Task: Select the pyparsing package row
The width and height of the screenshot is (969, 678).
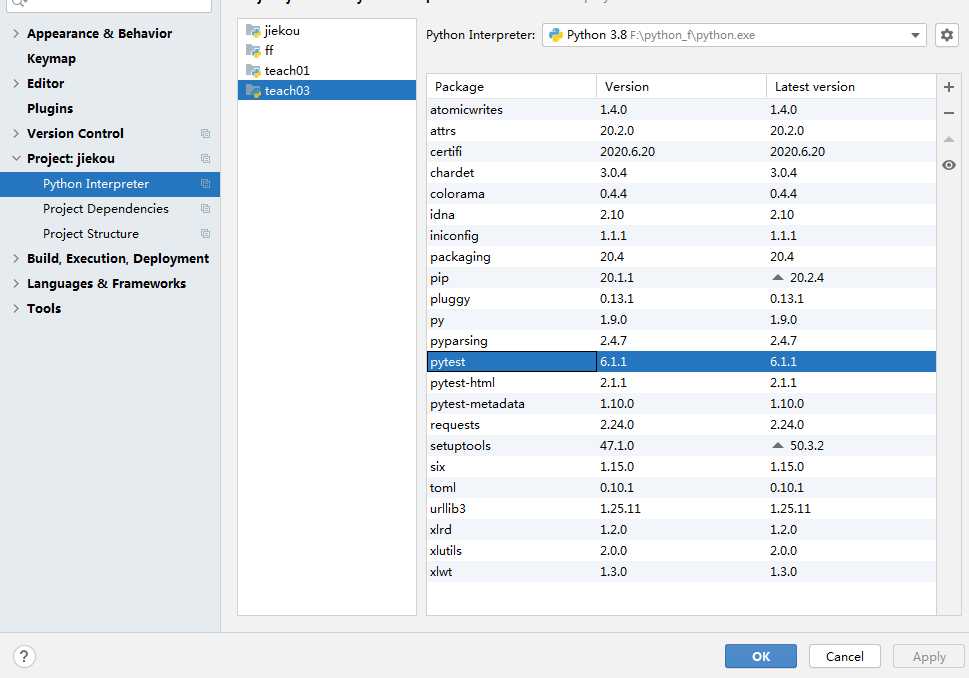Action: tap(681, 341)
